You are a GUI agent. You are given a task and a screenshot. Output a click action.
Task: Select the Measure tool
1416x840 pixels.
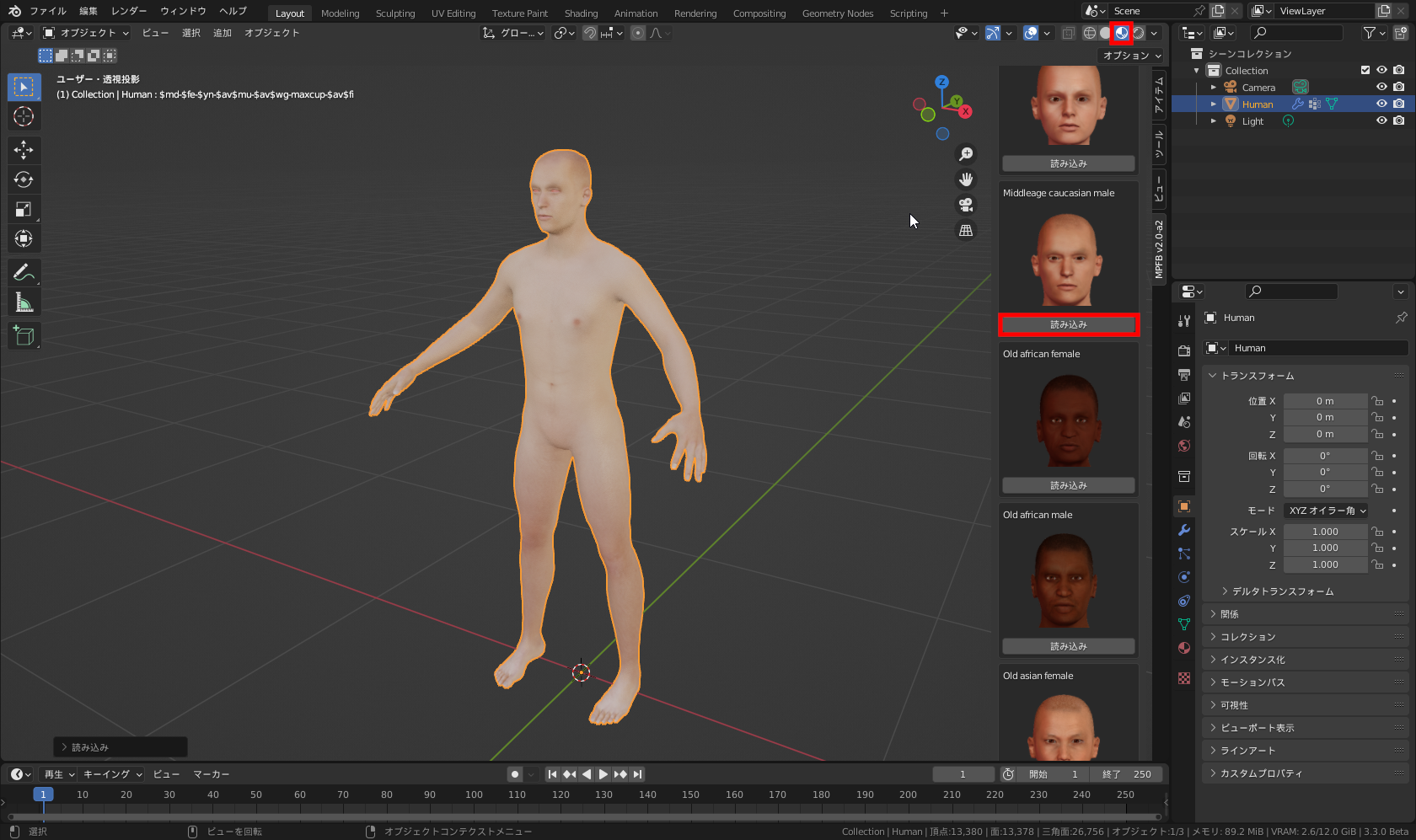[24, 302]
